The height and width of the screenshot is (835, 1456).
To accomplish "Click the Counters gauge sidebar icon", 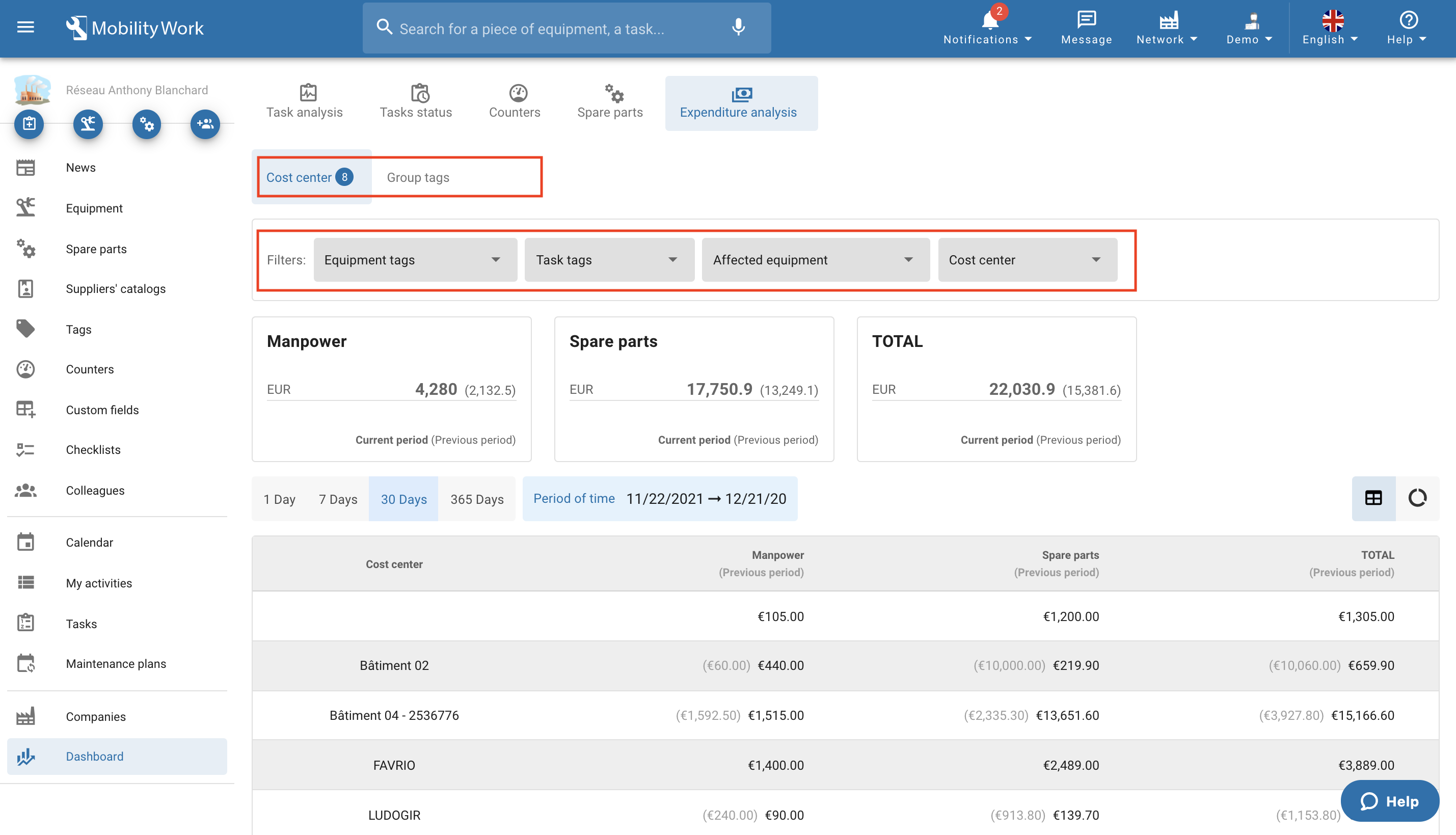I will click(25, 369).
